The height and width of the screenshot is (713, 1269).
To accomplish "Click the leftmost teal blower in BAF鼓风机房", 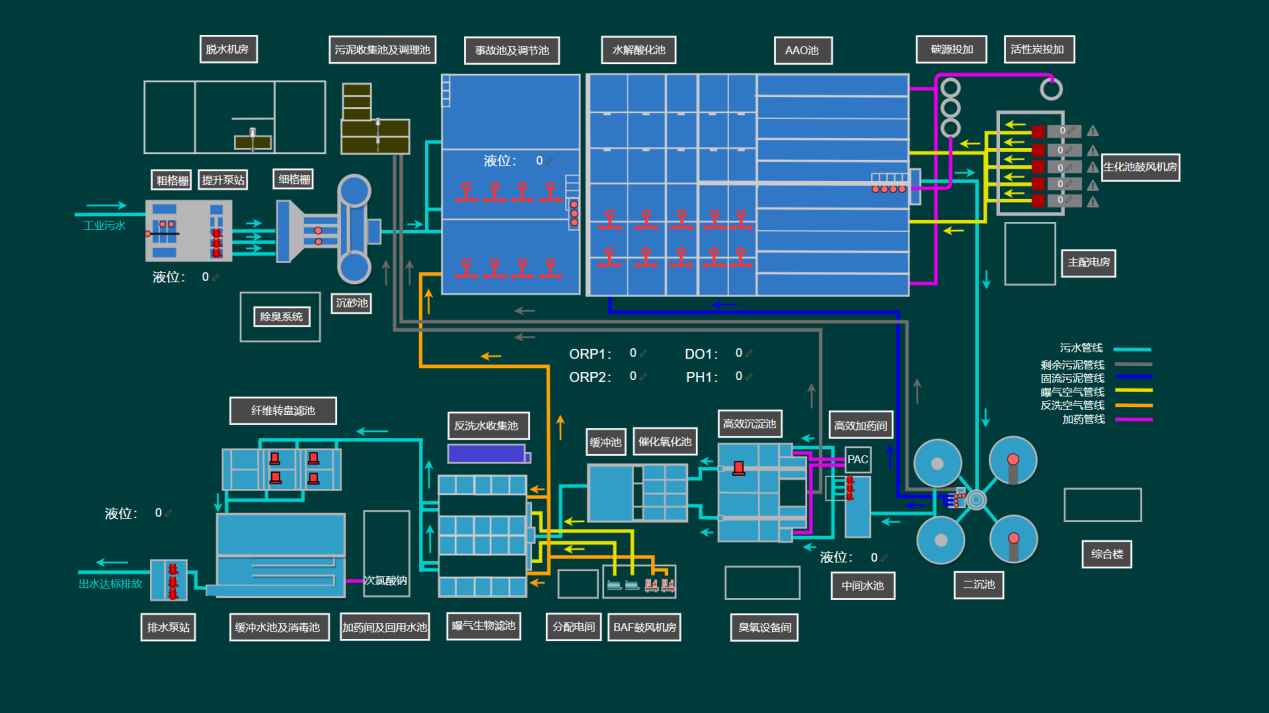I will click(614, 585).
